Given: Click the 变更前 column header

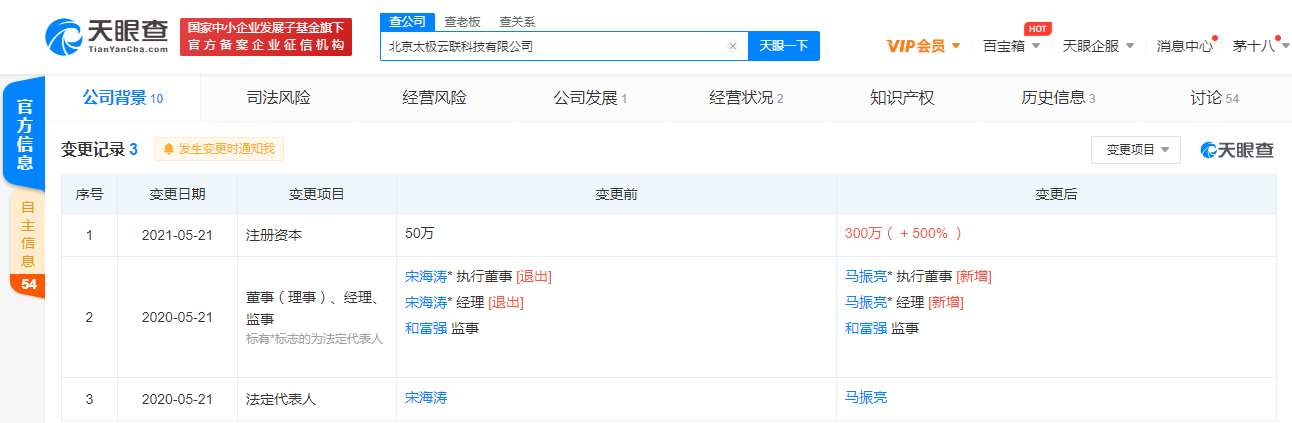Looking at the screenshot, I should [617, 194].
